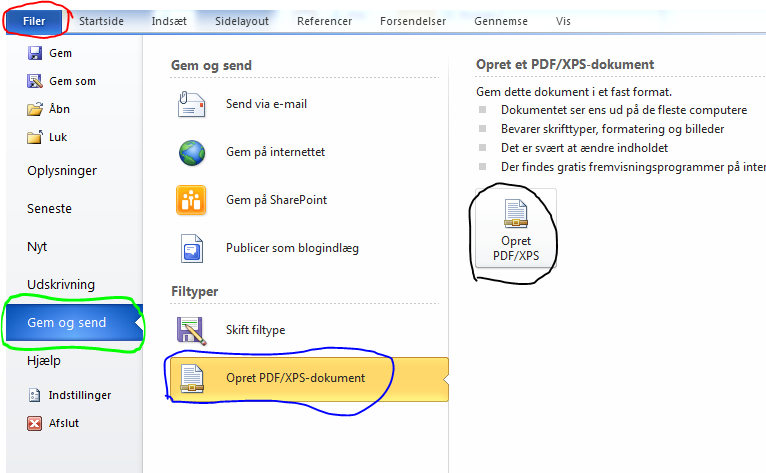Select the Gem på SharePoint option
Screen dimensions: 766x473
(x=276, y=200)
